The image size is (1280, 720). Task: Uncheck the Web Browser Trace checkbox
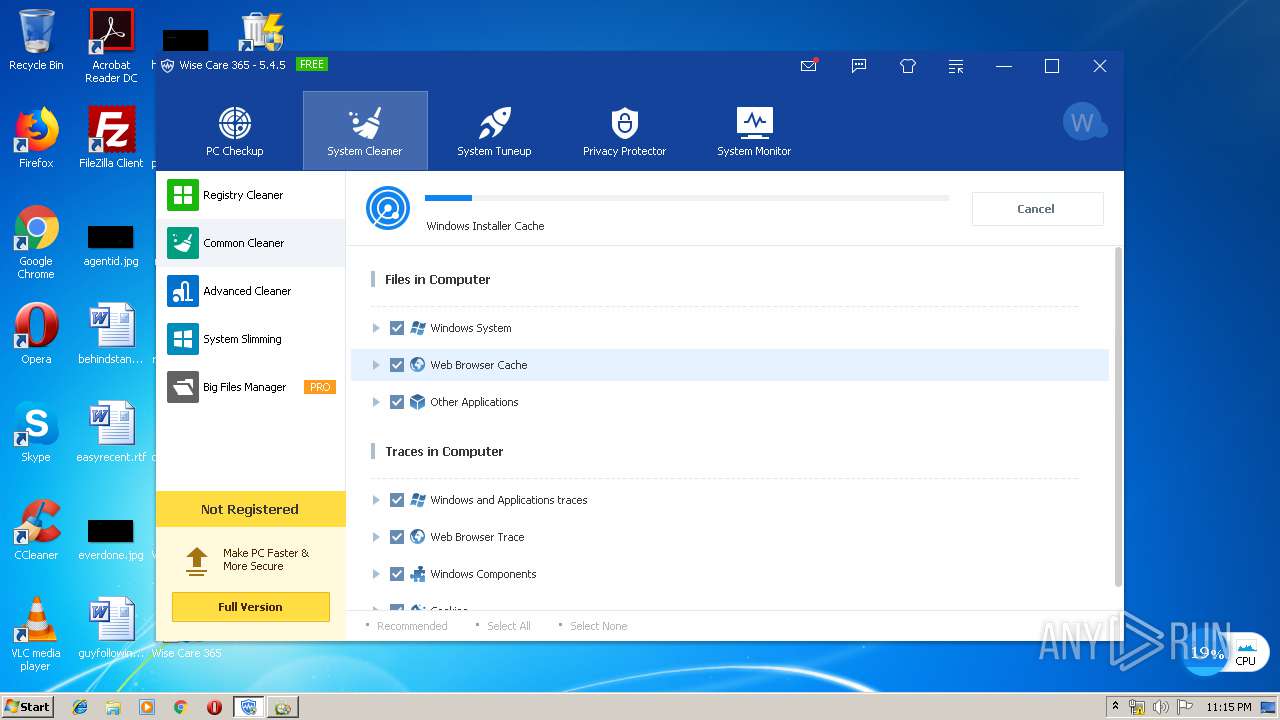pyautogui.click(x=397, y=537)
